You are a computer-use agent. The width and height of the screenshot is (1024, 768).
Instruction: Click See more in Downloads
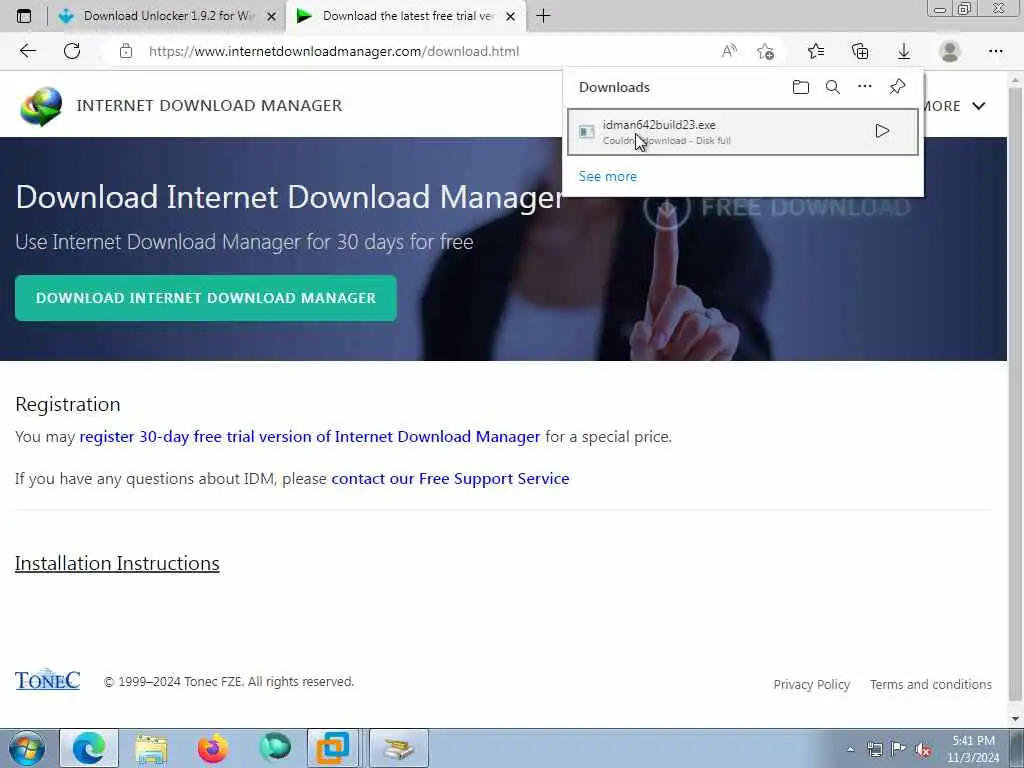[x=607, y=176]
